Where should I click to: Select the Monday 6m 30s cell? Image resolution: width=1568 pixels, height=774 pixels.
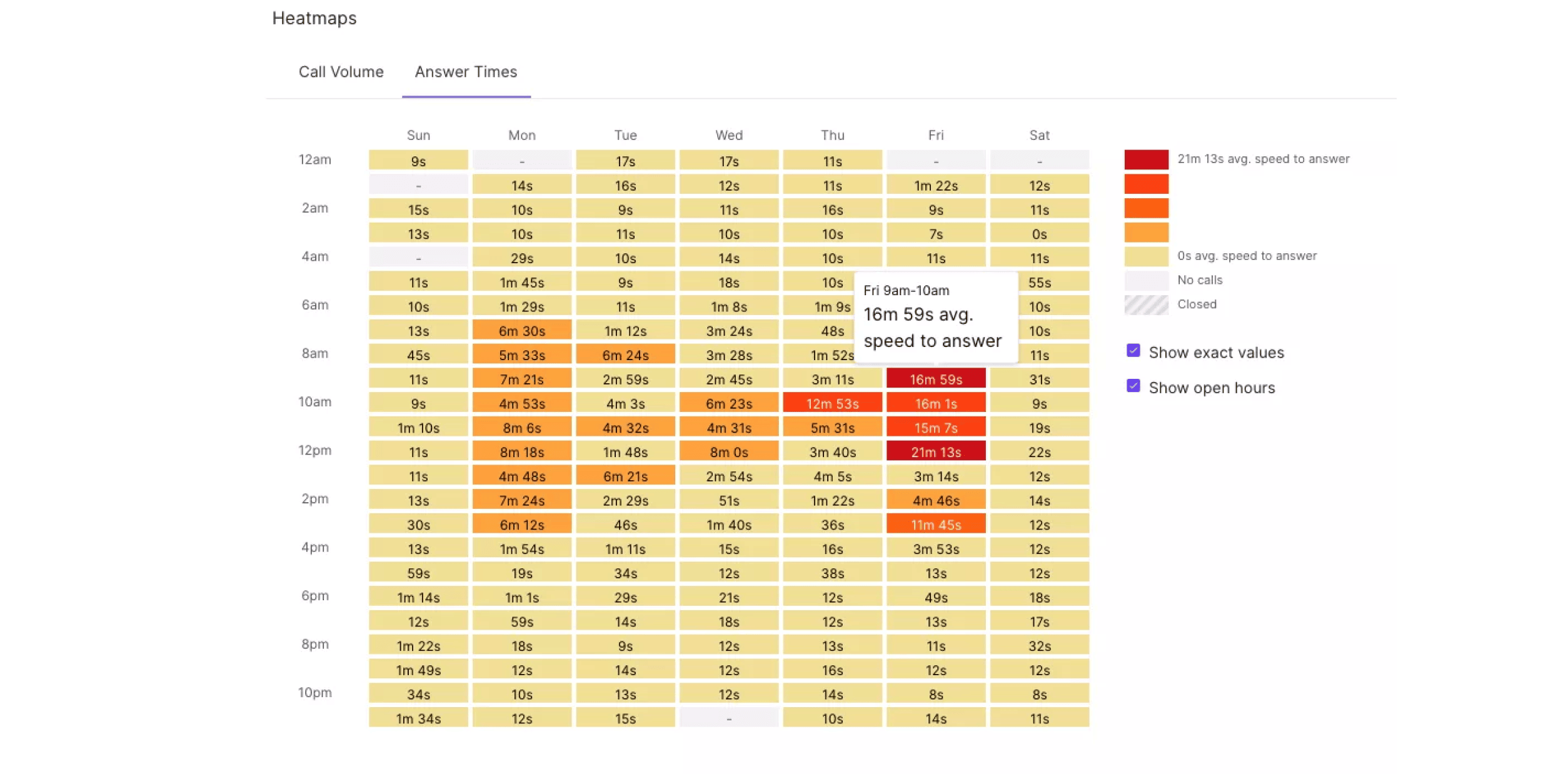coord(521,330)
